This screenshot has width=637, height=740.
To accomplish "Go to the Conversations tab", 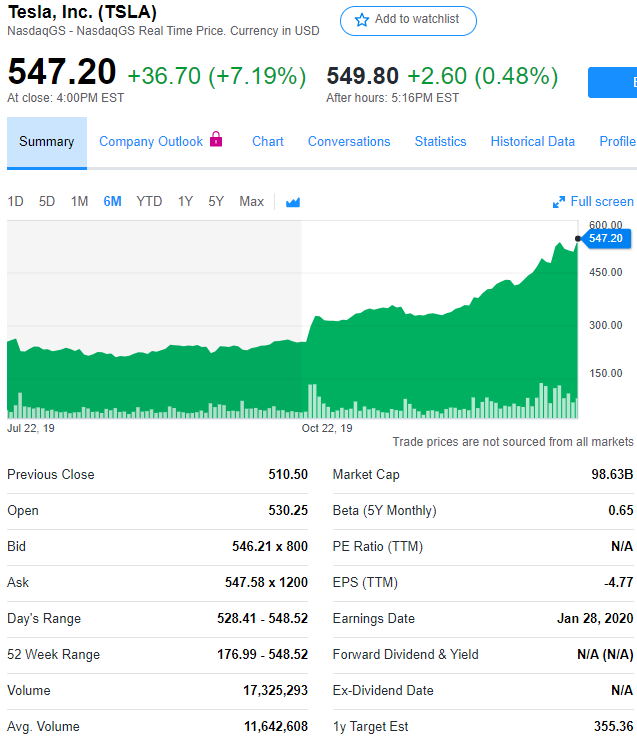I will [x=349, y=142].
